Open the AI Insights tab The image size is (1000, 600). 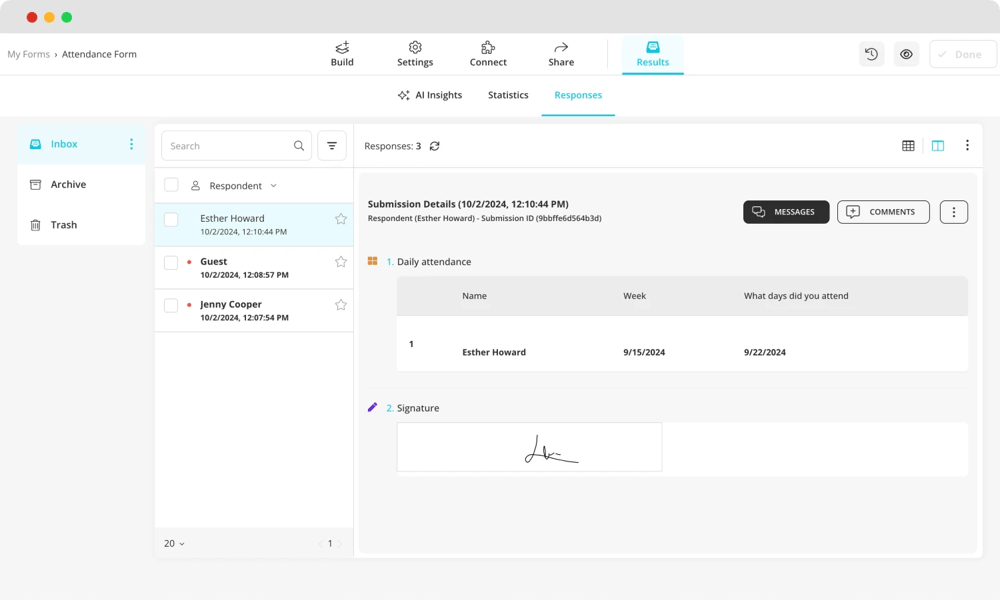(x=430, y=95)
